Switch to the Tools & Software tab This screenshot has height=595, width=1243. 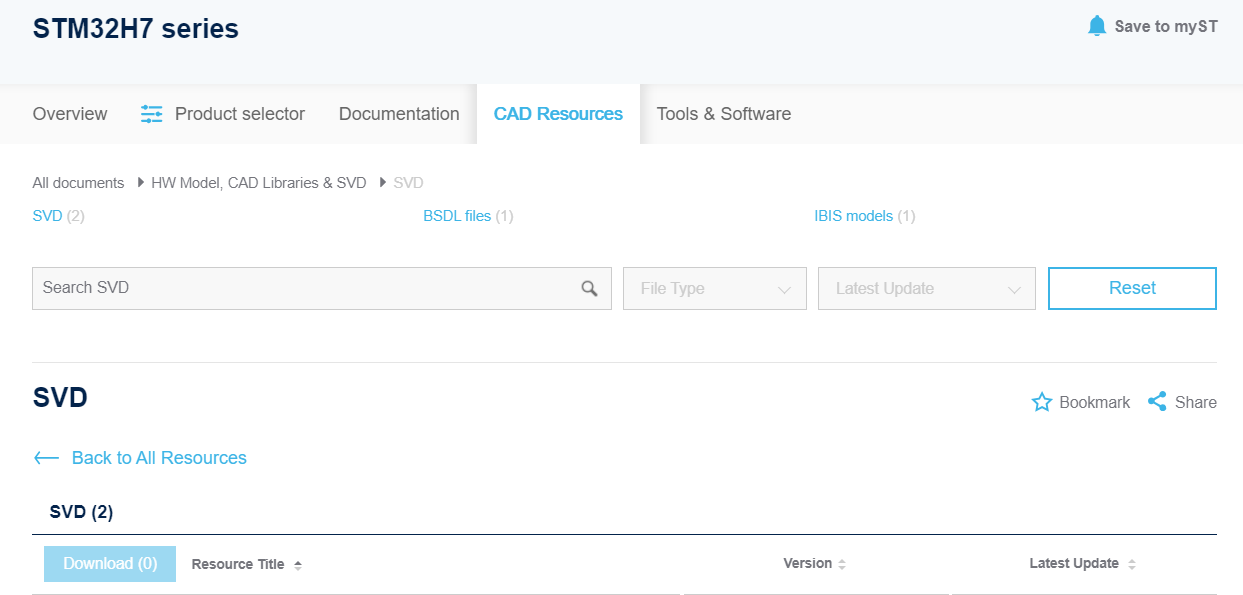723,114
